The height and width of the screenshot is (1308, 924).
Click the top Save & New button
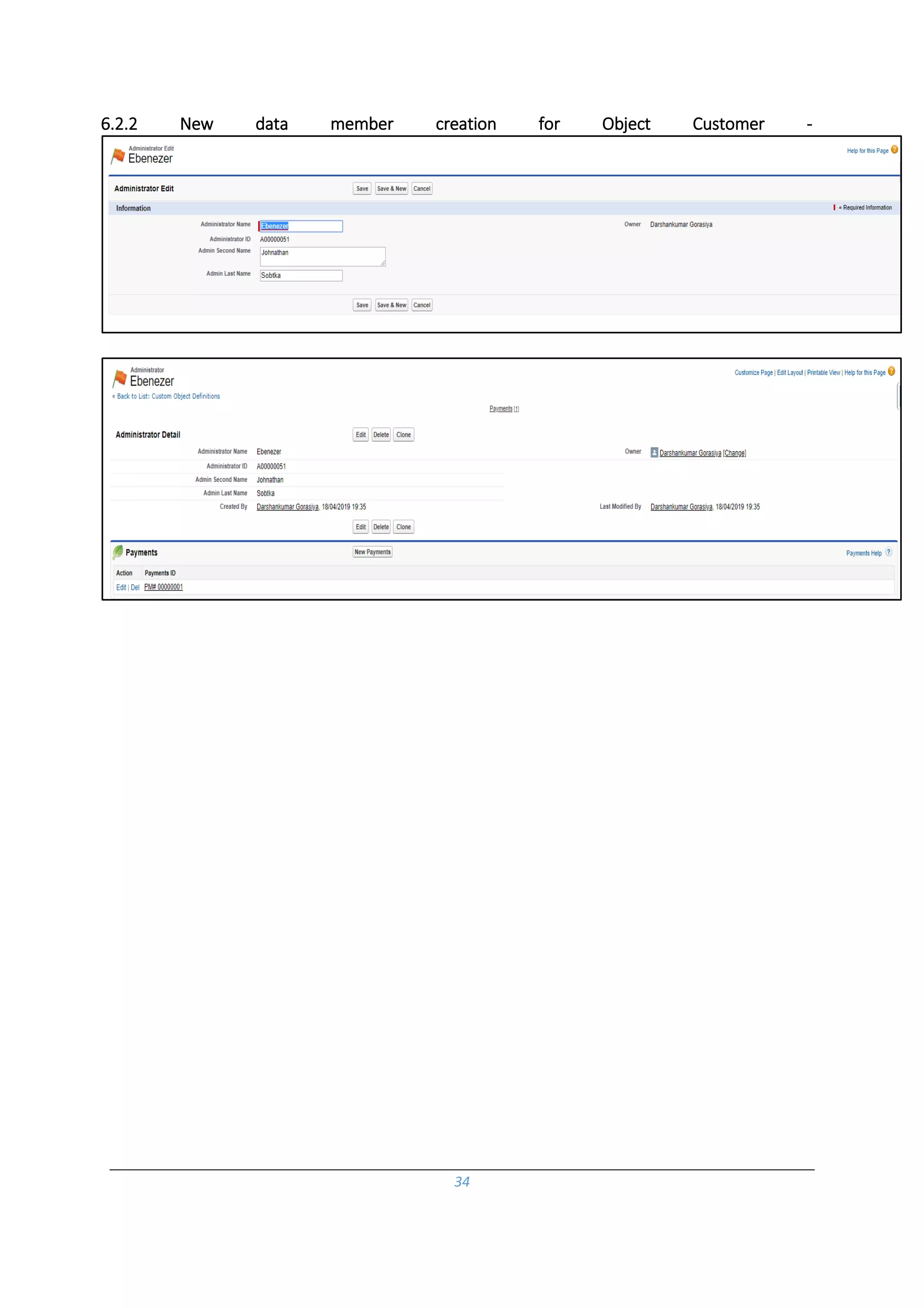(x=392, y=189)
